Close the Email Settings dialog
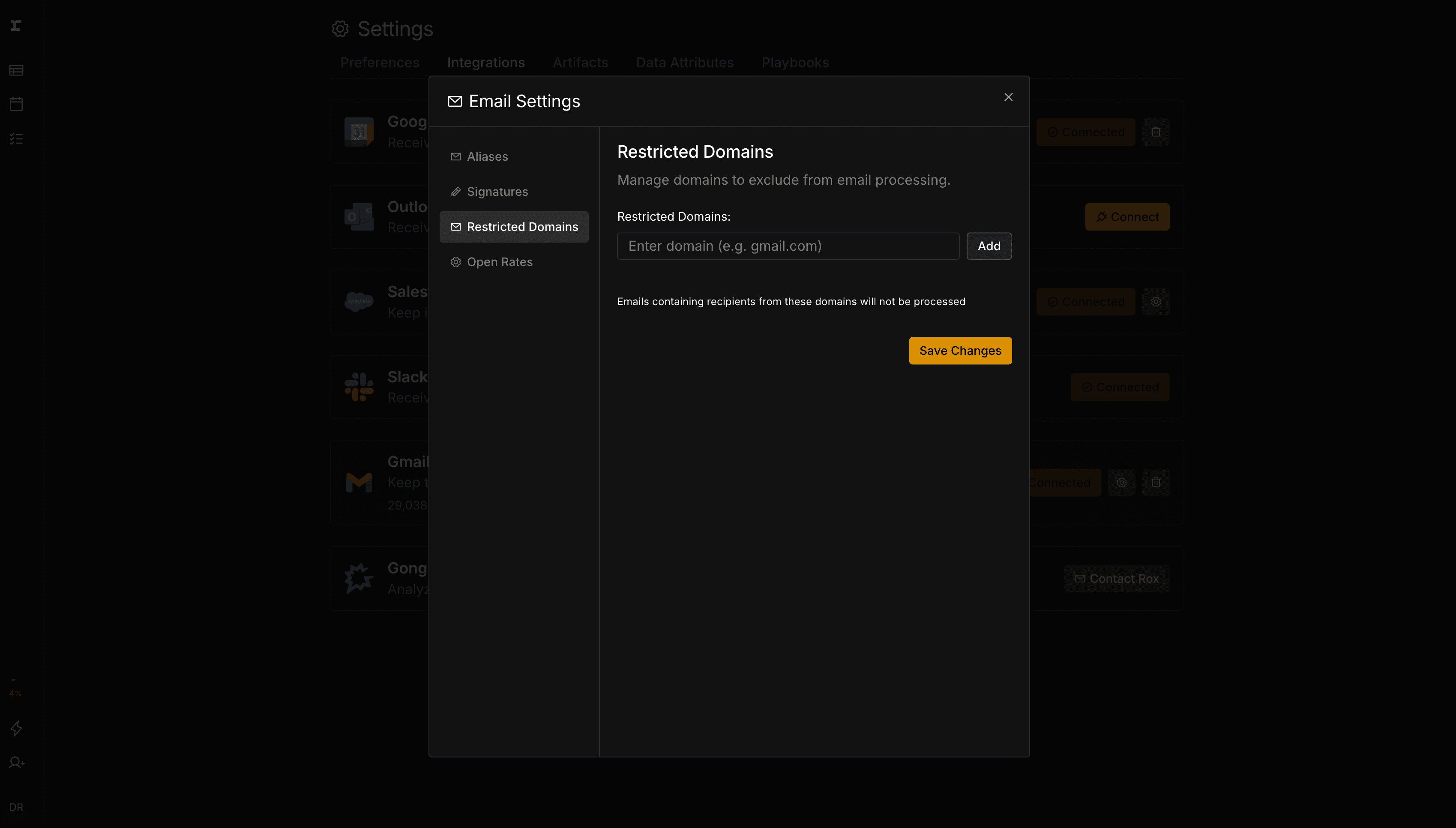The width and height of the screenshot is (1456, 828). [x=1008, y=97]
